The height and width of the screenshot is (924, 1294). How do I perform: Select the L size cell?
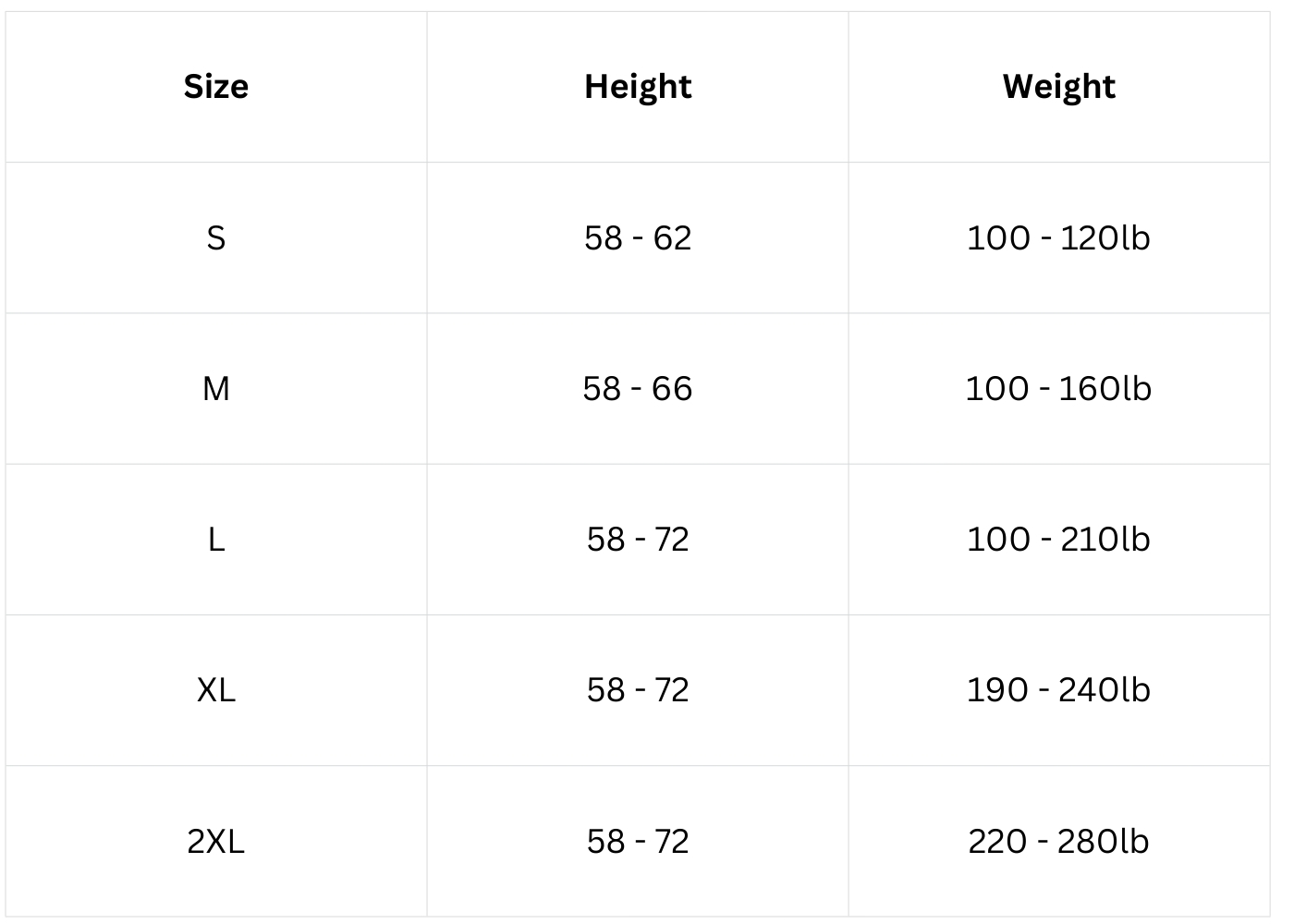pyautogui.click(x=215, y=540)
